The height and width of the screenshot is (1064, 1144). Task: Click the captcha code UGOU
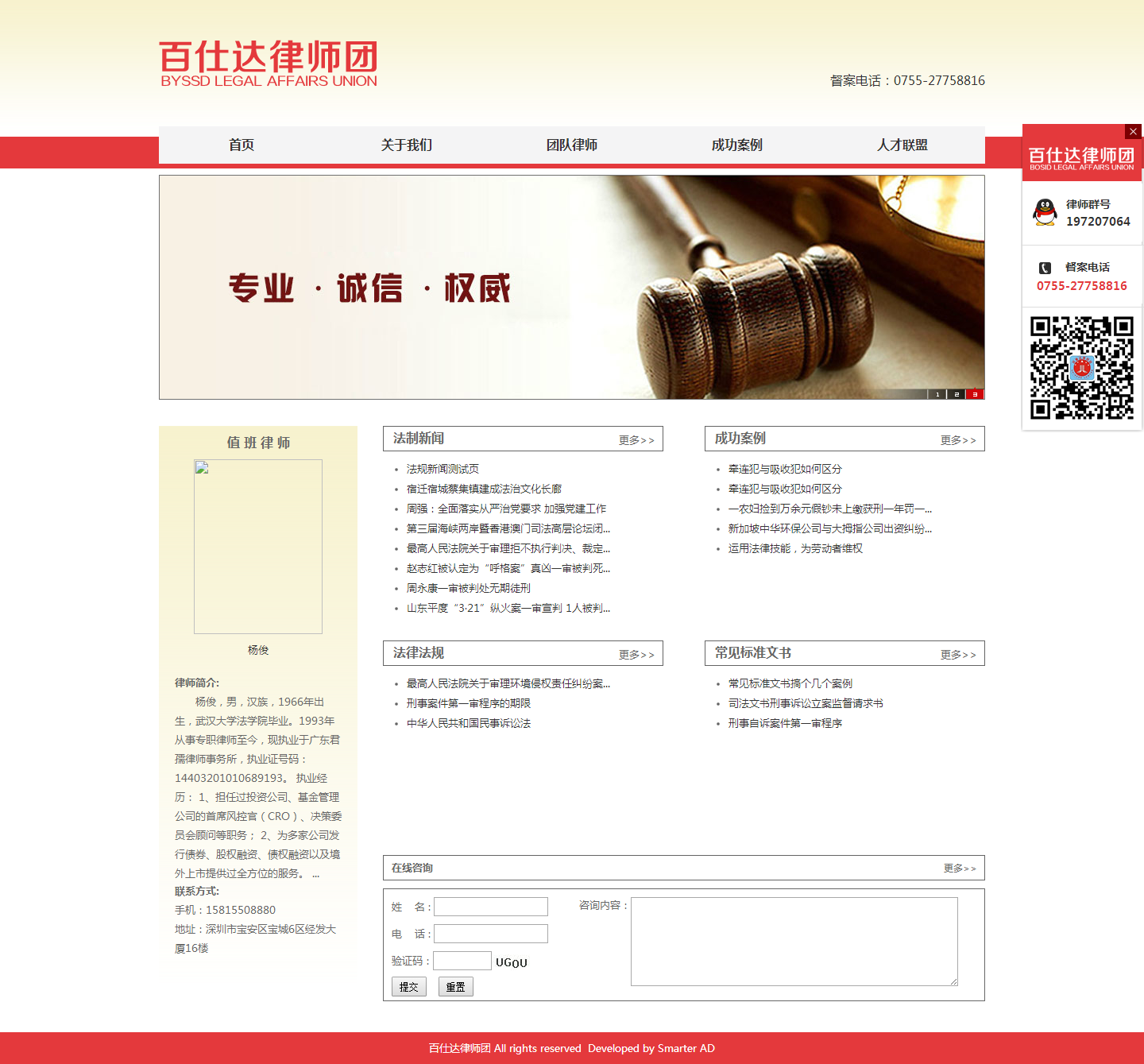pyautogui.click(x=511, y=961)
